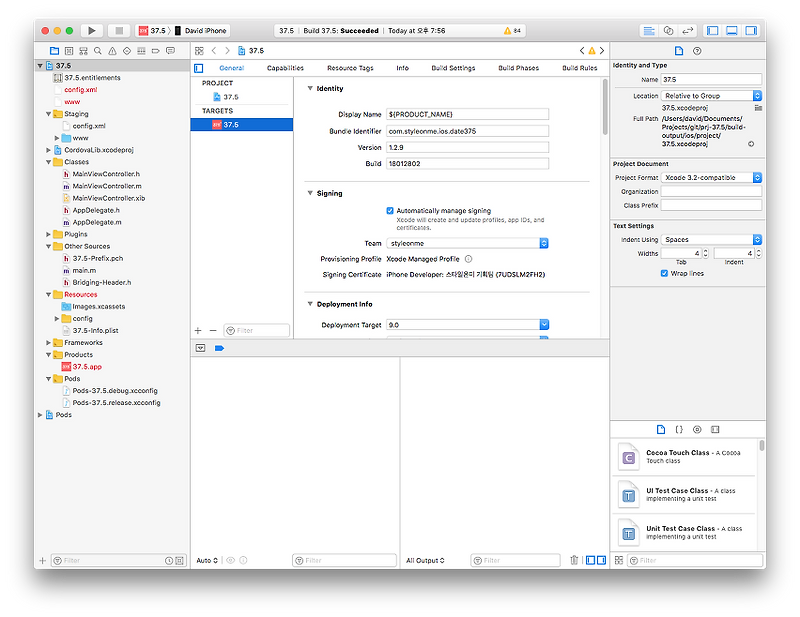Click the Version text field
800x617 pixels.
[x=467, y=147]
